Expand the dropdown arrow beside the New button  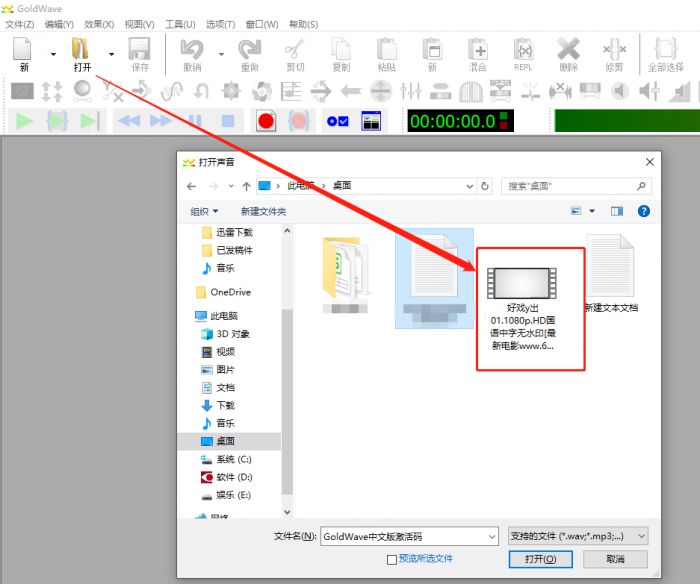[53, 53]
